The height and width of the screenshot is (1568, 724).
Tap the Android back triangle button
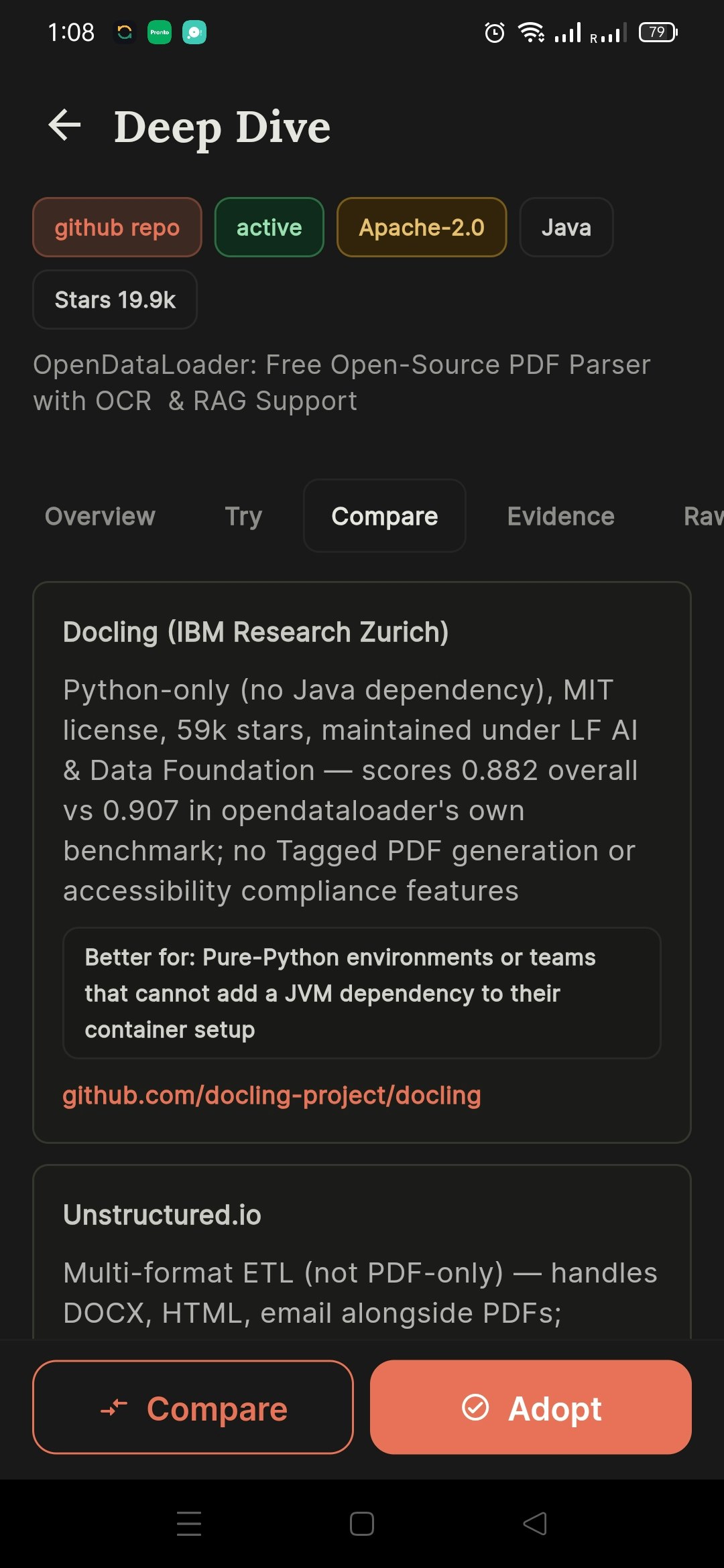point(535,1524)
